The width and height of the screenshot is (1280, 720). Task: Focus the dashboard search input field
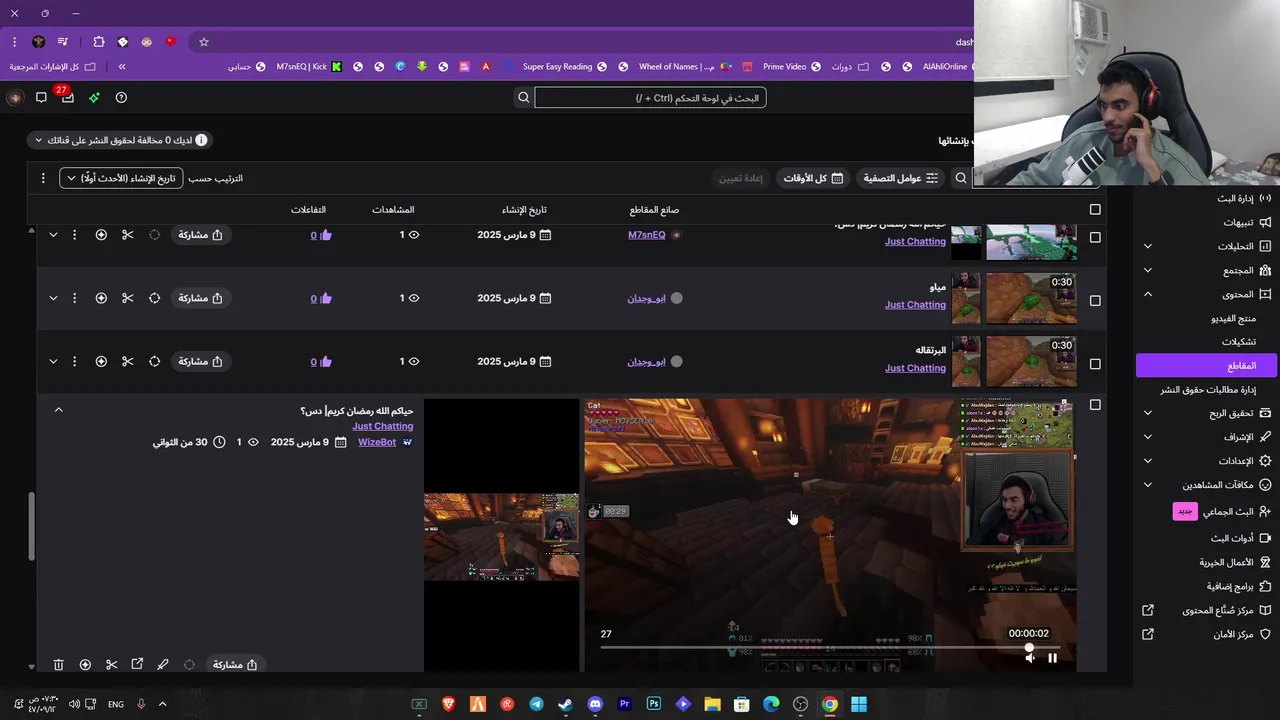651,97
